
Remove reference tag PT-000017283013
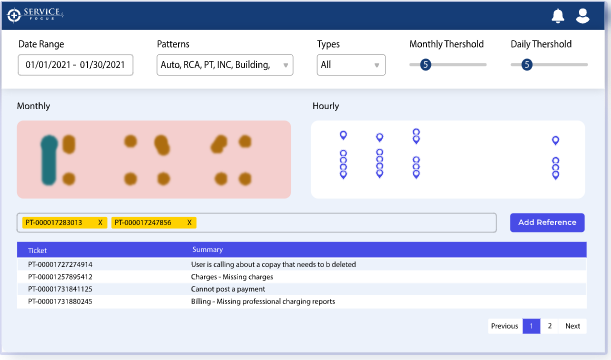point(100,222)
